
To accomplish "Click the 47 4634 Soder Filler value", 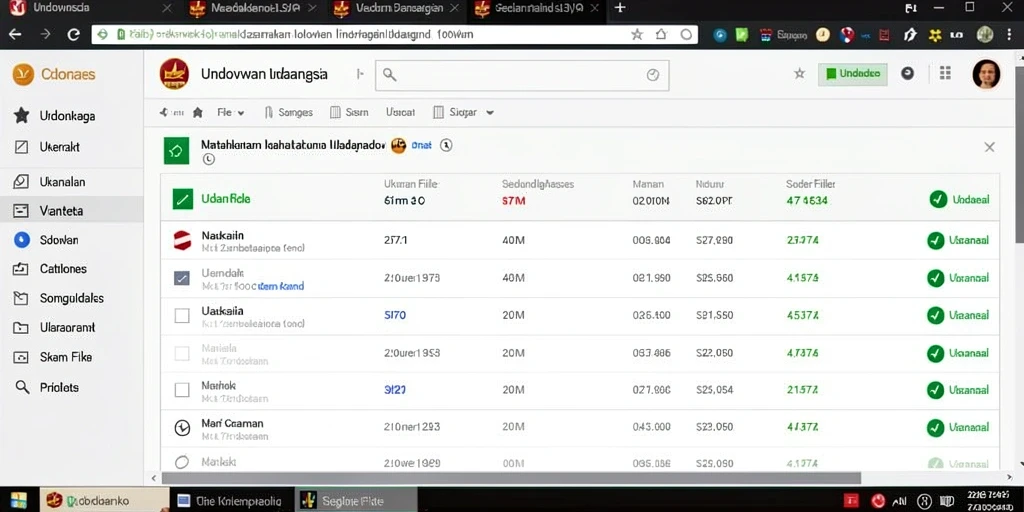I will [807, 201].
